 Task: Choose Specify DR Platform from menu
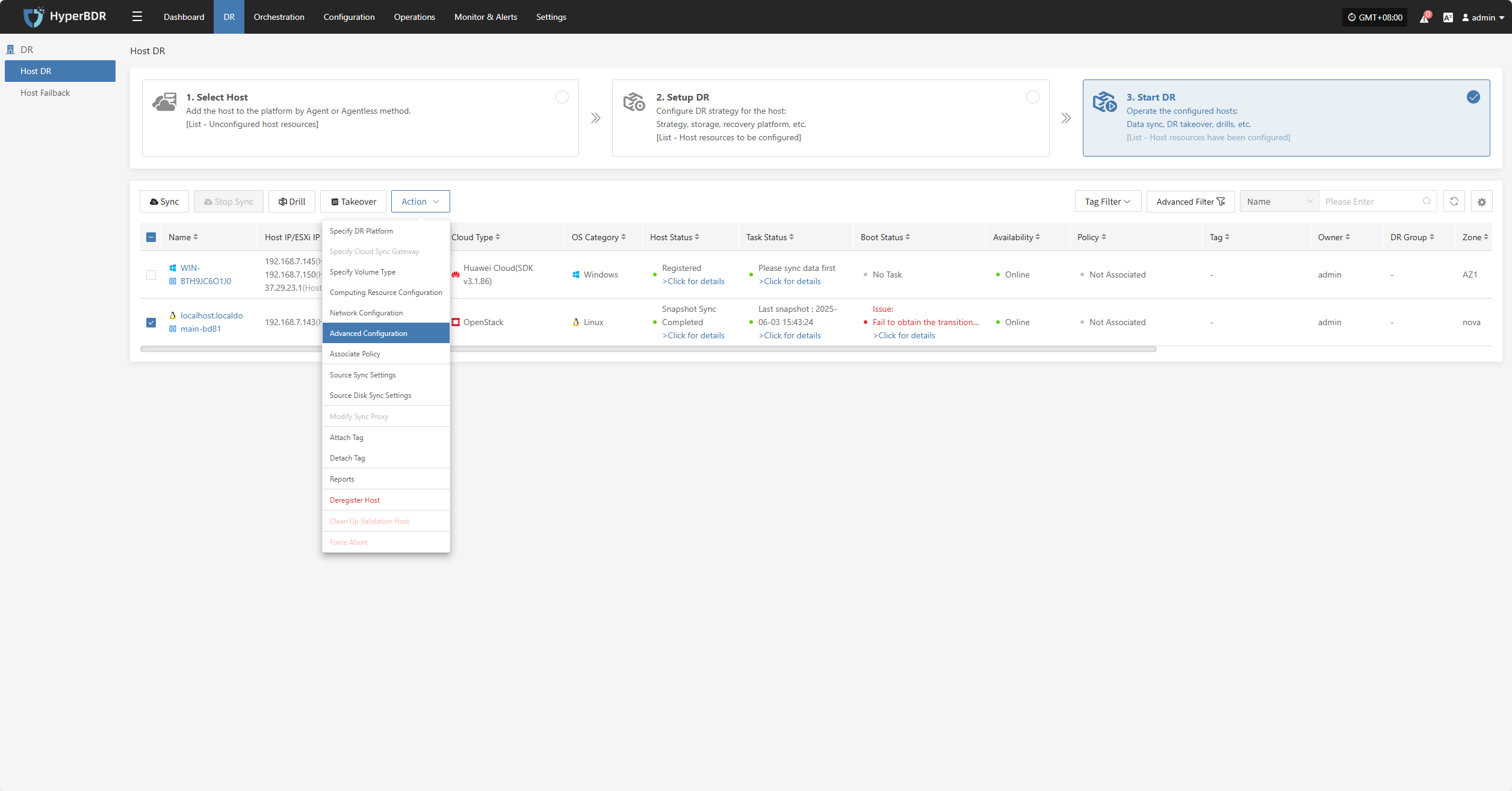386,231
